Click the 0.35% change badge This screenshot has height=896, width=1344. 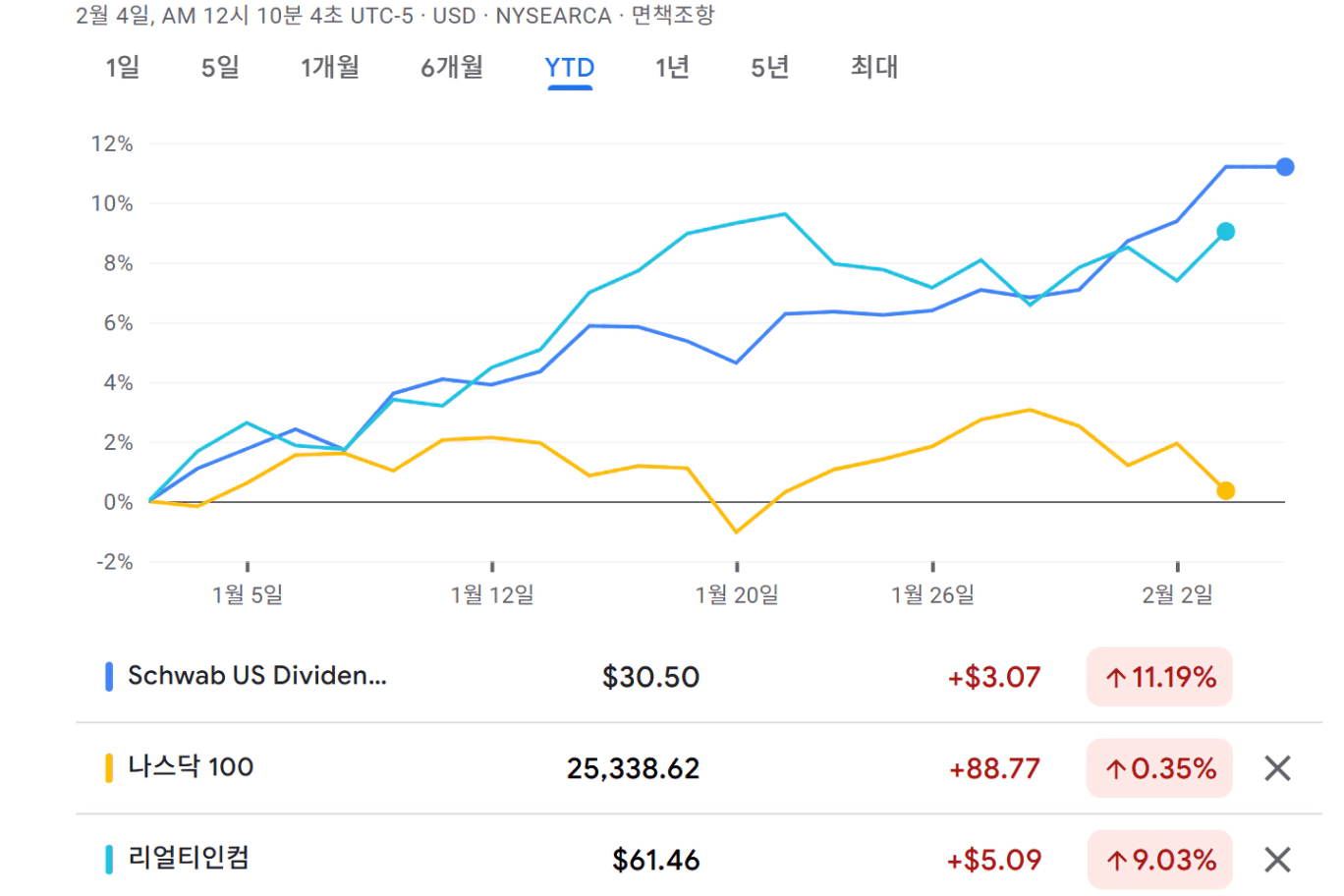(1159, 768)
